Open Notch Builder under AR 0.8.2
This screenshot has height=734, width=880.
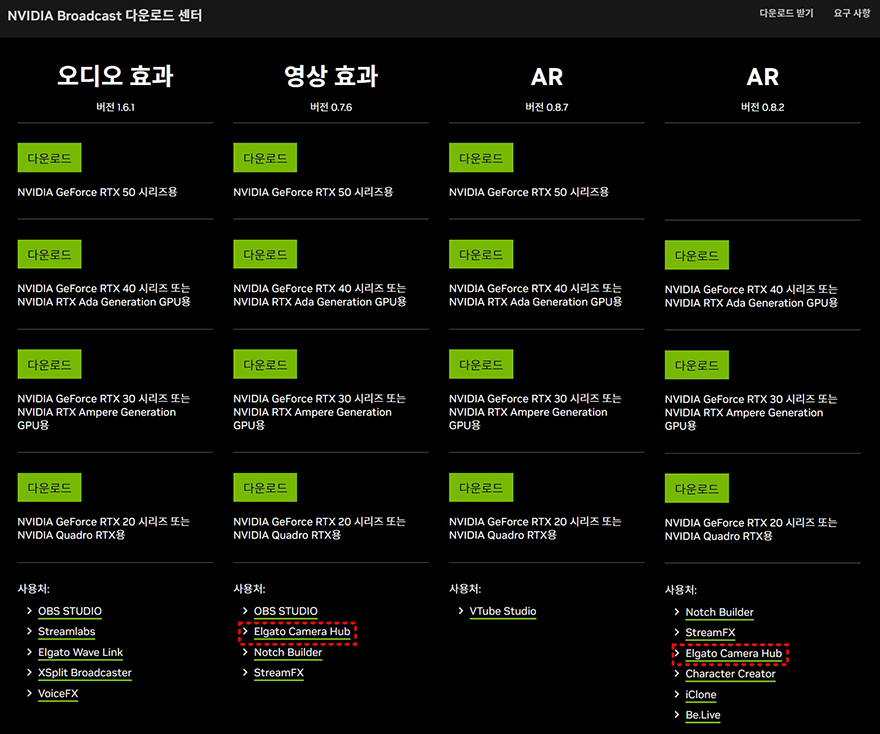(719, 612)
